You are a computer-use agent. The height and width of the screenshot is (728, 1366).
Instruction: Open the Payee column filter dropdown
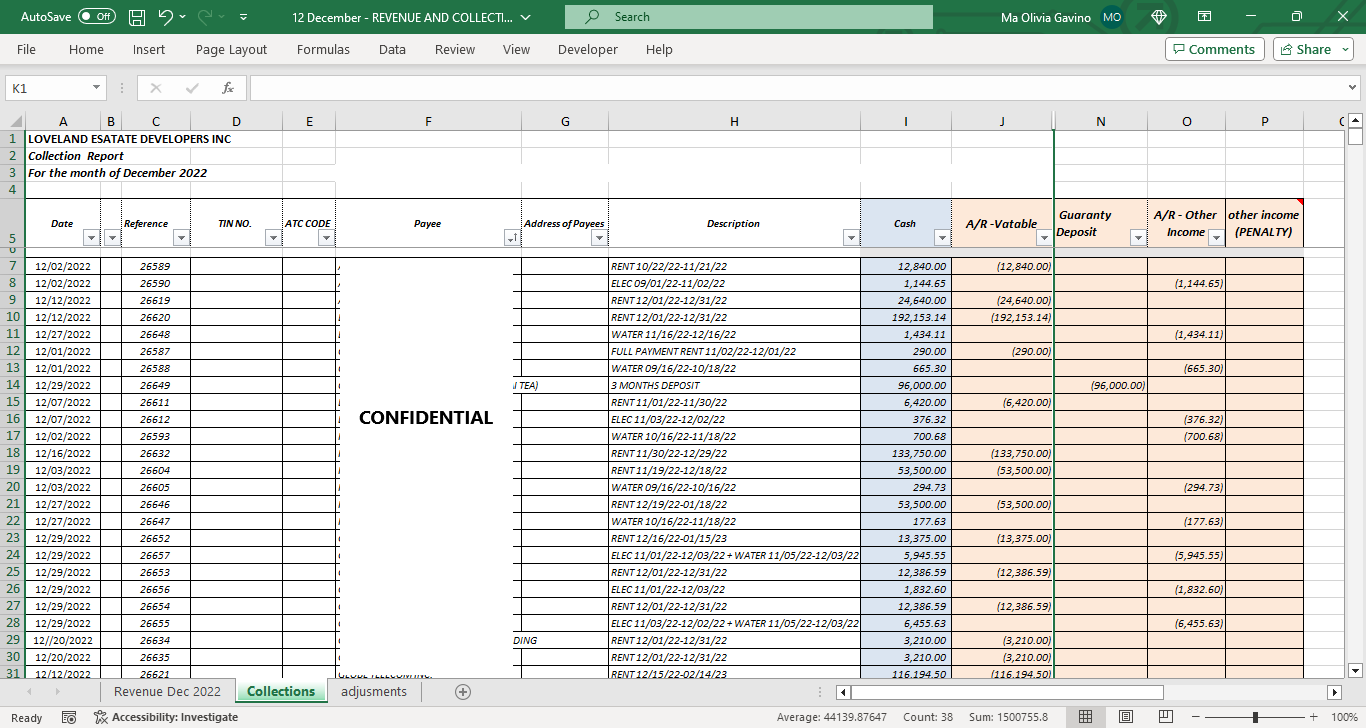[x=512, y=238]
